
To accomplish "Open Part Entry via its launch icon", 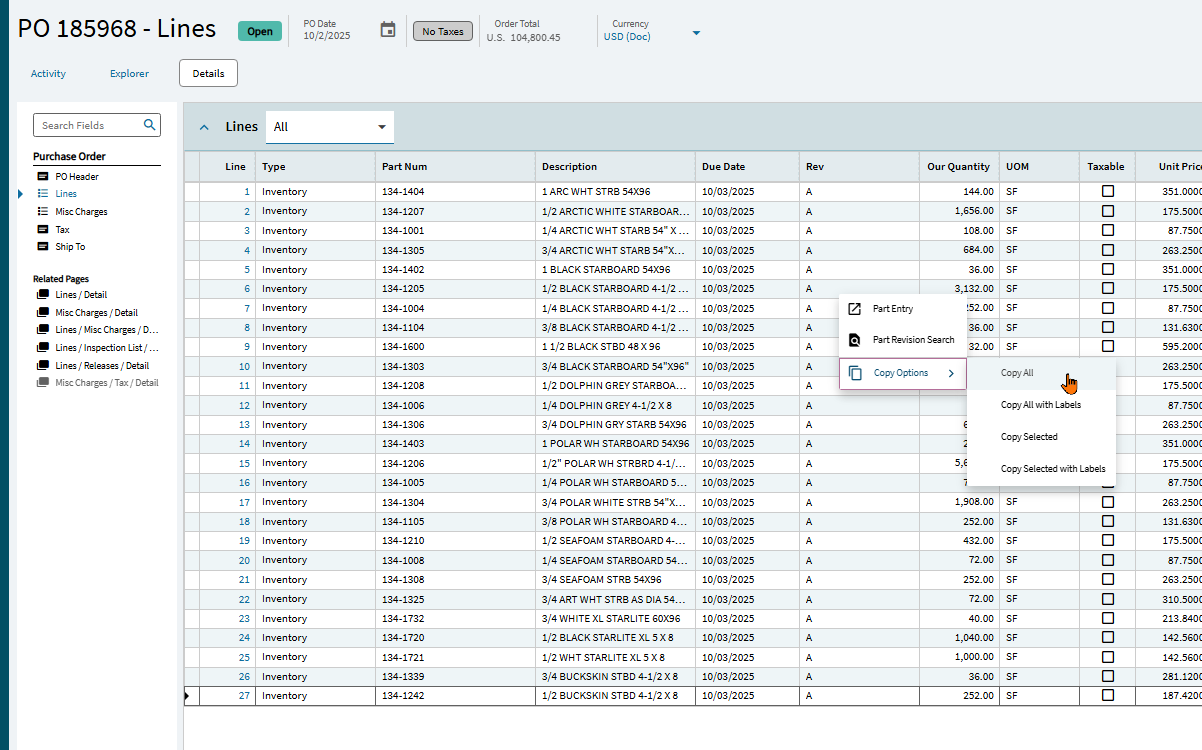I will point(855,309).
